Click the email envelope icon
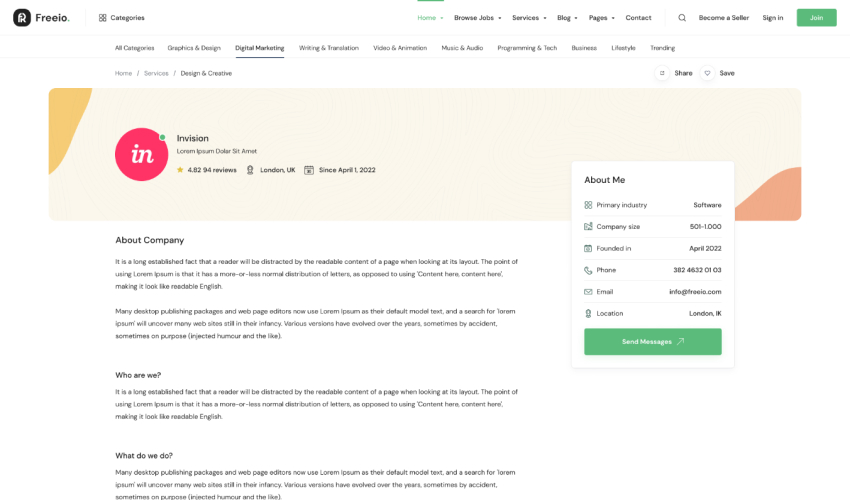The height and width of the screenshot is (500, 850). pos(588,292)
